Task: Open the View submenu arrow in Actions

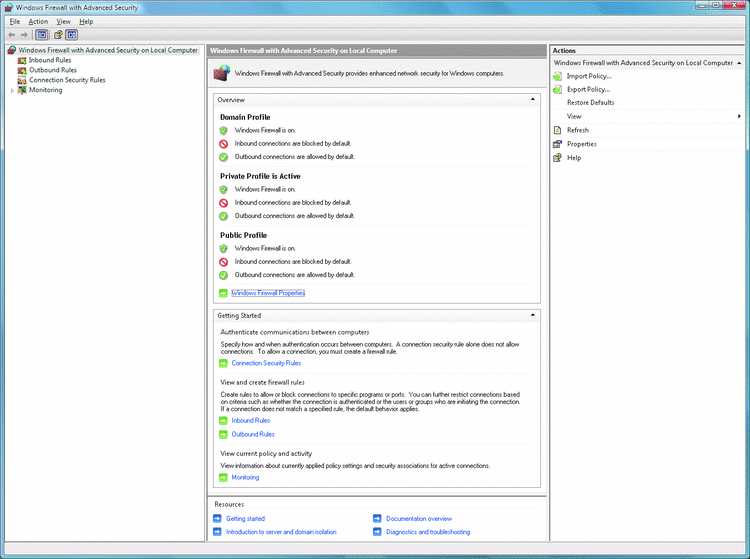Action: pyautogui.click(x=739, y=116)
